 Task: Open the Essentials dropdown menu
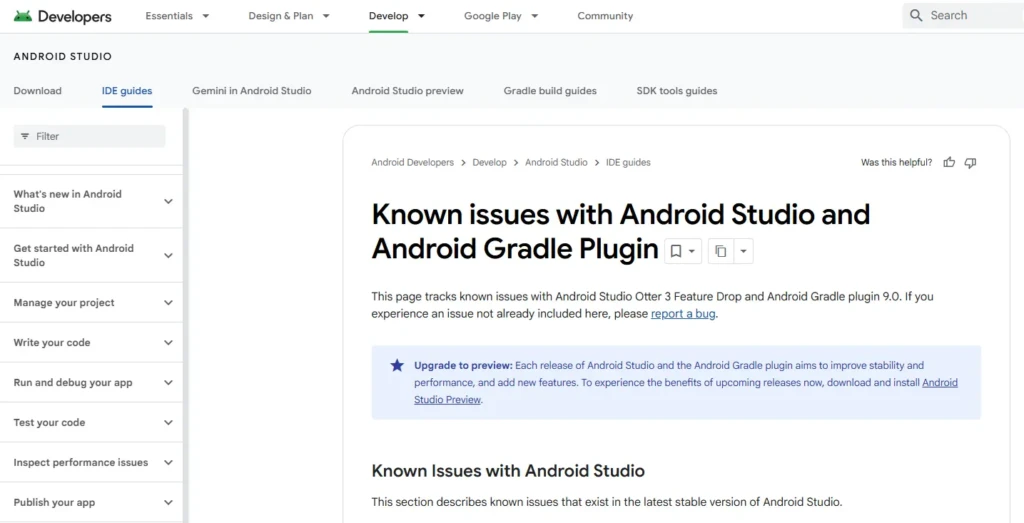click(177, 16)
